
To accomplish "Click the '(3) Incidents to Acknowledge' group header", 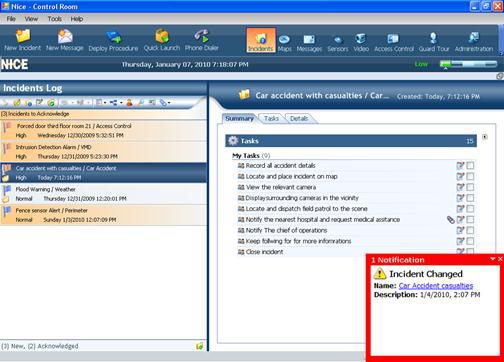I will (x=103, y=114).
